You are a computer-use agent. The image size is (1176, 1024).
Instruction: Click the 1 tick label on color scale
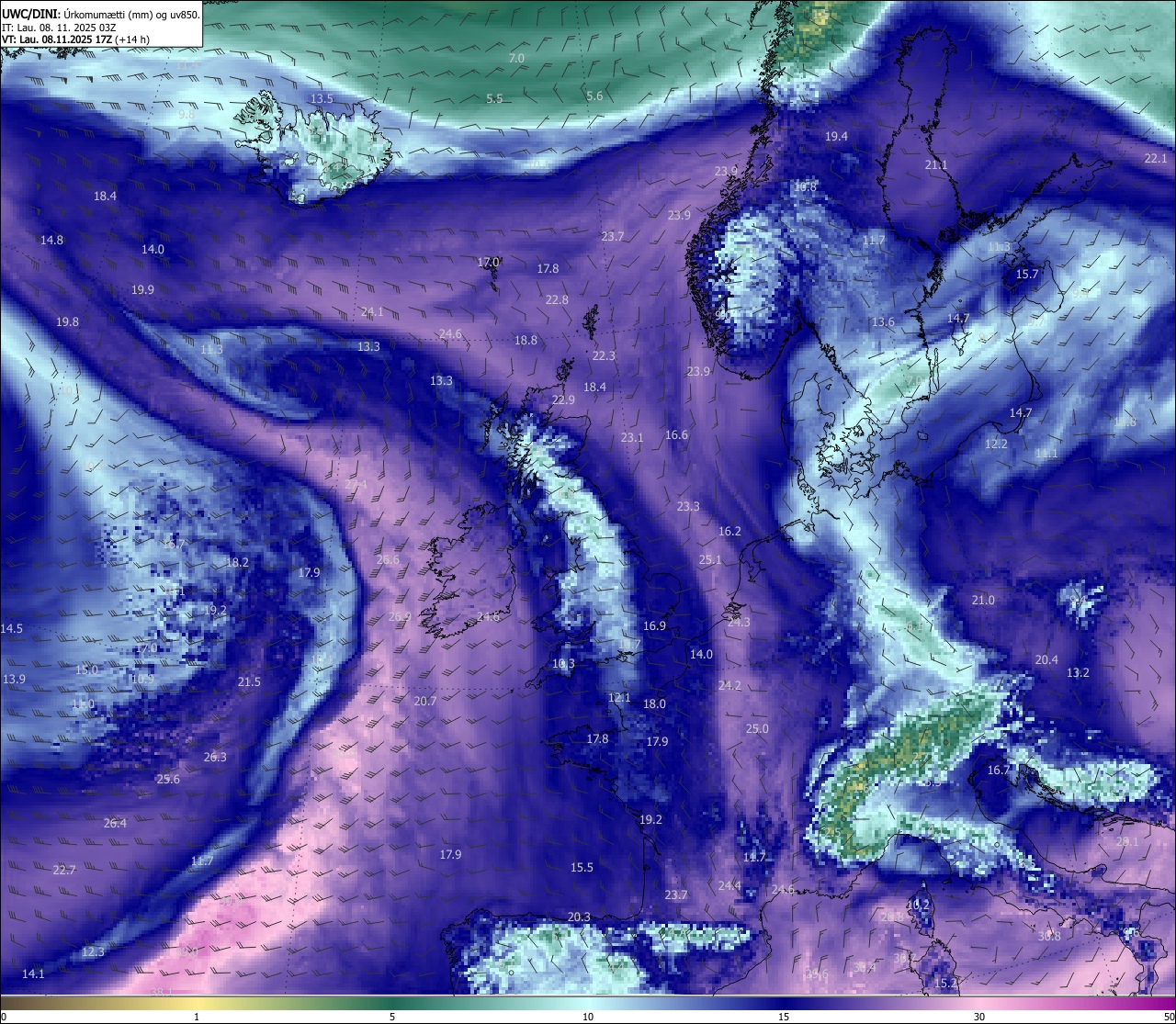197,1017
